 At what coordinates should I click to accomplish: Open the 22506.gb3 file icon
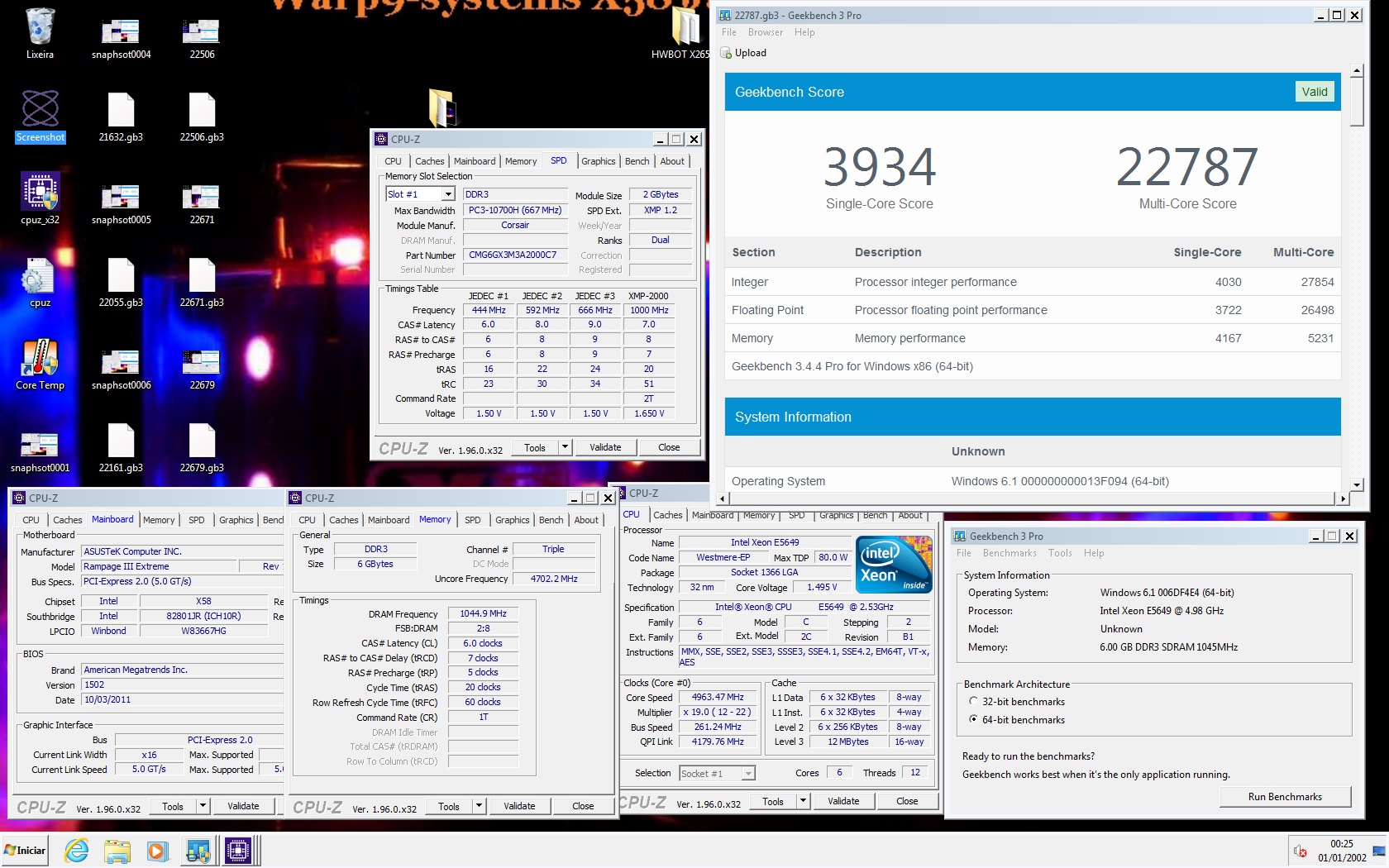click(202, 116)
